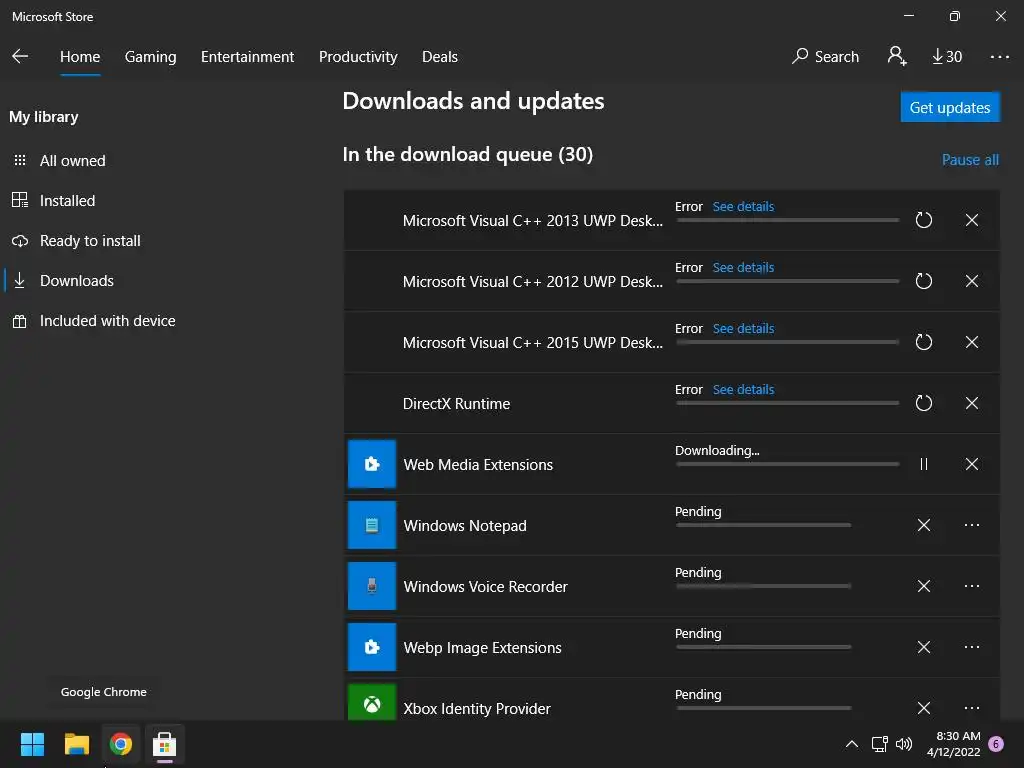The image size is (1024, 768).
Task: Switch to the Home tab
Action: click(80, 57)
